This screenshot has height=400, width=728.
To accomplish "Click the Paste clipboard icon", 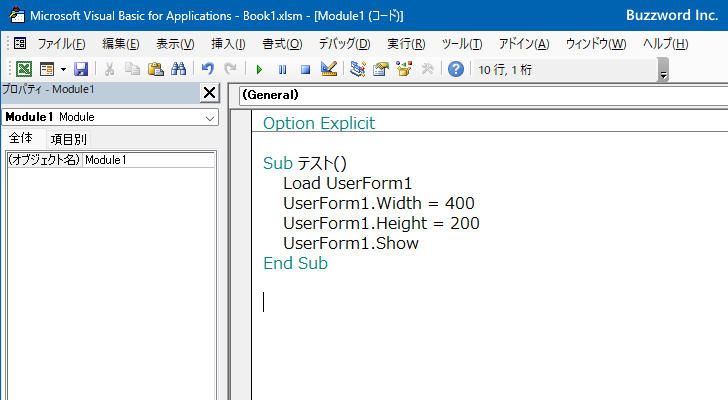I will click(156, 69).
